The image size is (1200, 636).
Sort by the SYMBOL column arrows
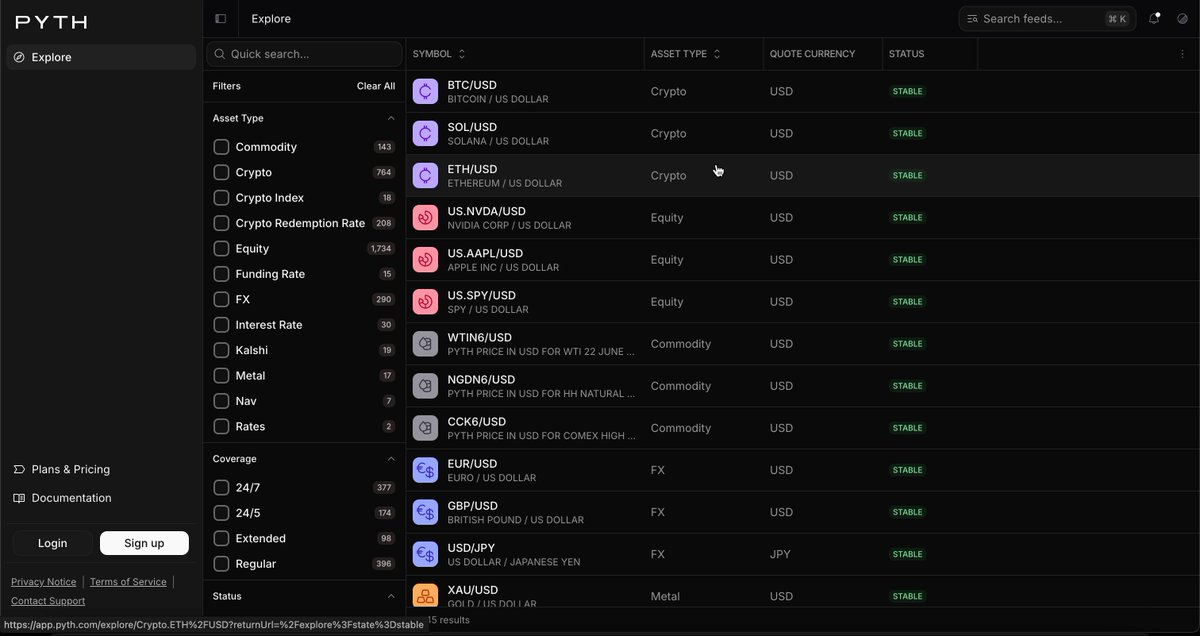click(x=462, y=54)
